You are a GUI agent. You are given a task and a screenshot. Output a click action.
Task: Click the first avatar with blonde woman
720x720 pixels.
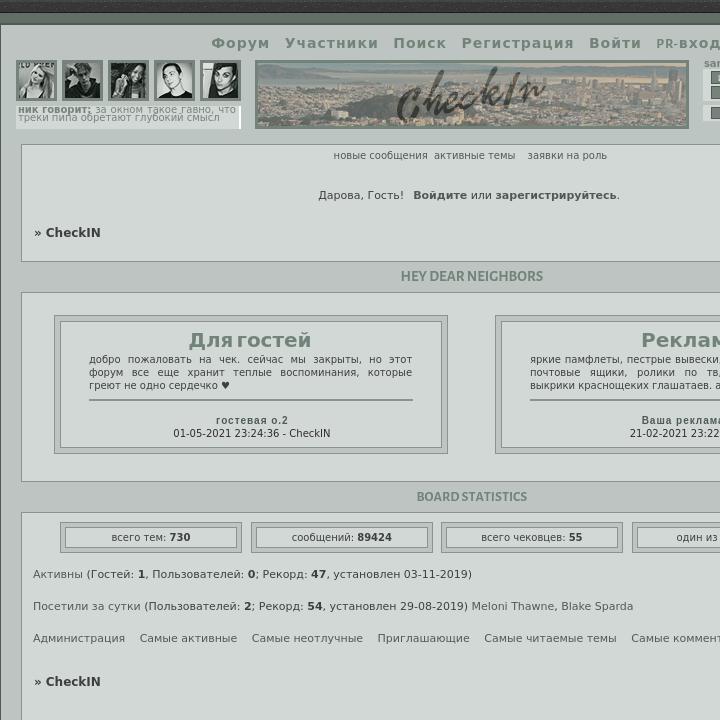coord(36,81)
